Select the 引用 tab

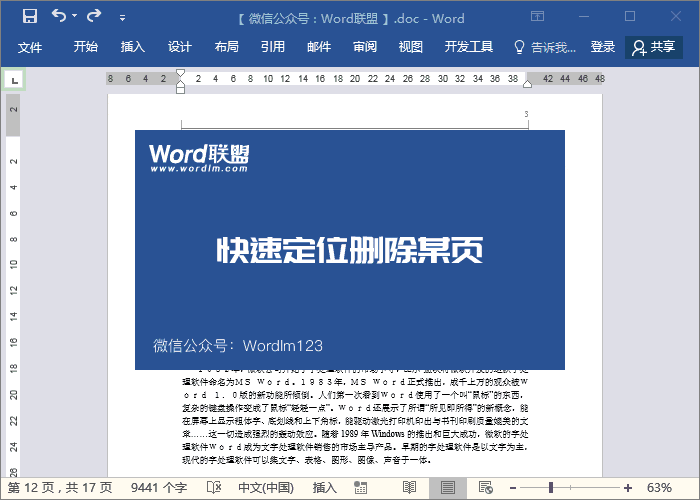coord(273,47)
